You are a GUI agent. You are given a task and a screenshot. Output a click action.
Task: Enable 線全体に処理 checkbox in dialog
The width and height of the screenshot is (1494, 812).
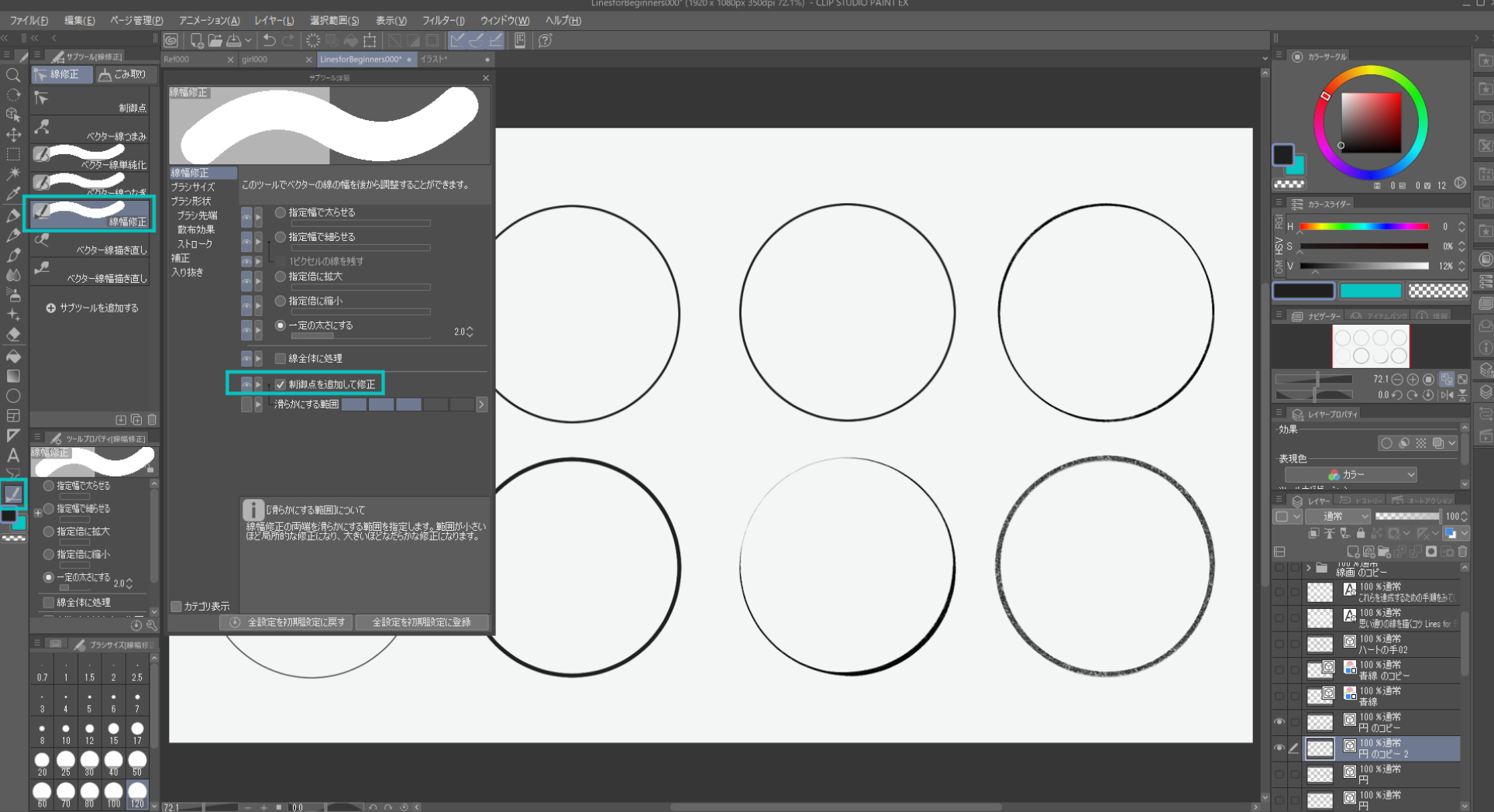click(281, 359)
